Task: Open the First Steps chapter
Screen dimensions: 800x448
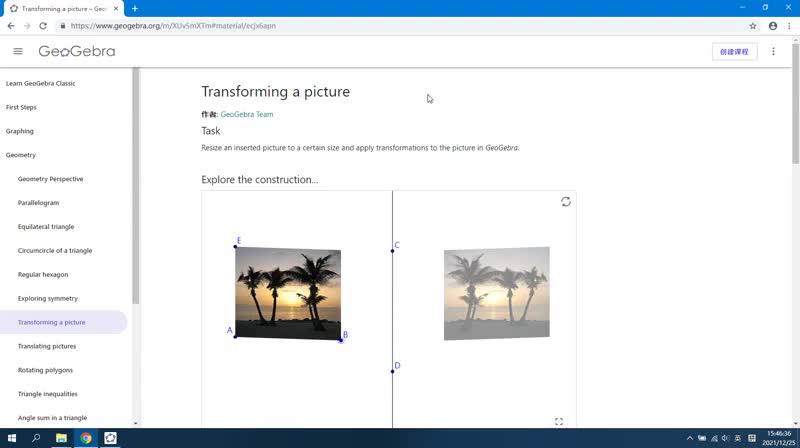Action: [21, 107]
